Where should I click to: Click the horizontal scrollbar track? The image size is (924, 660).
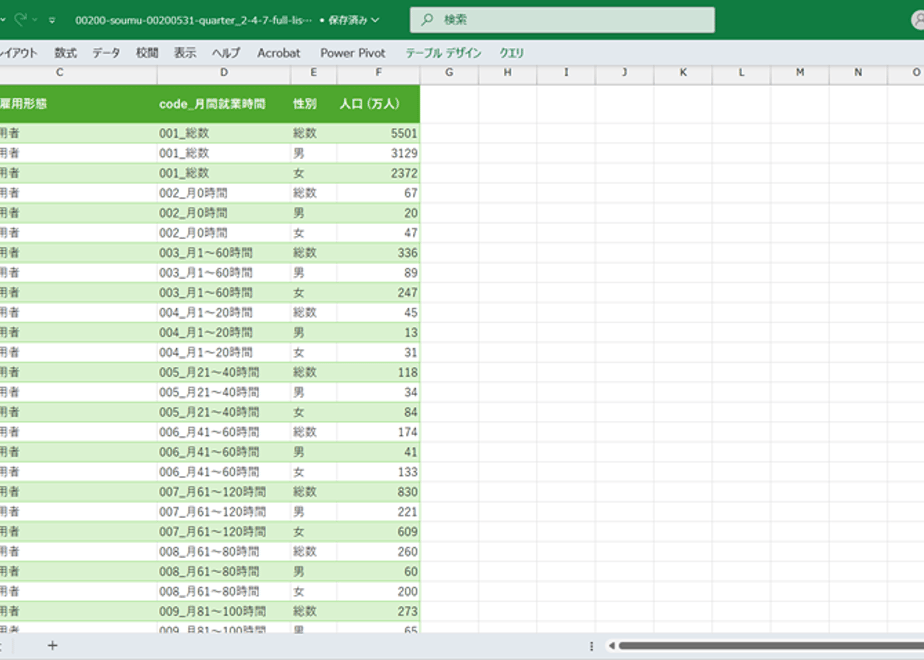771,646
